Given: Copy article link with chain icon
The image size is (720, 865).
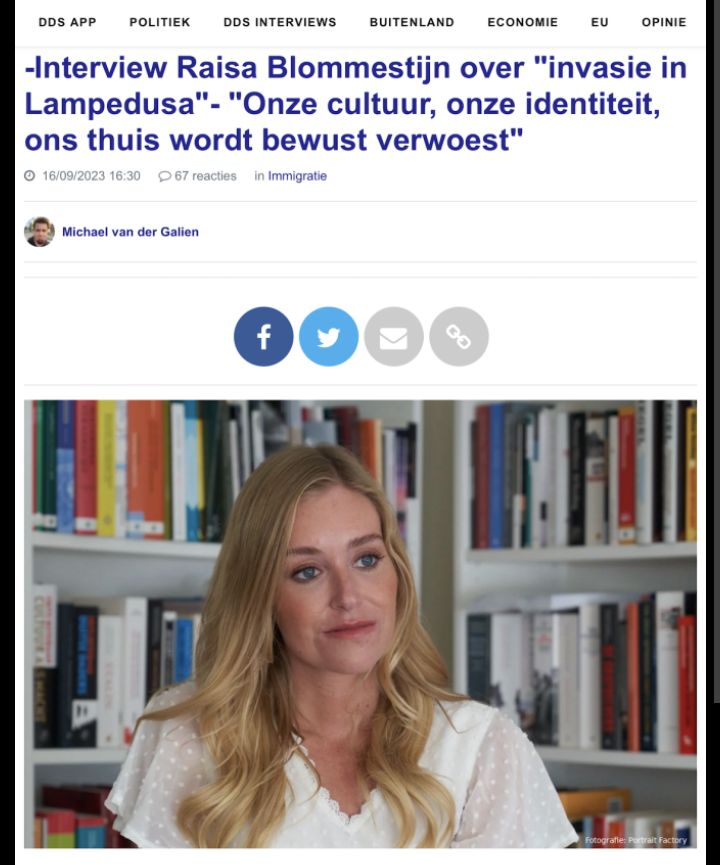Looking at the screenshot, I should (x=458, y=337).
